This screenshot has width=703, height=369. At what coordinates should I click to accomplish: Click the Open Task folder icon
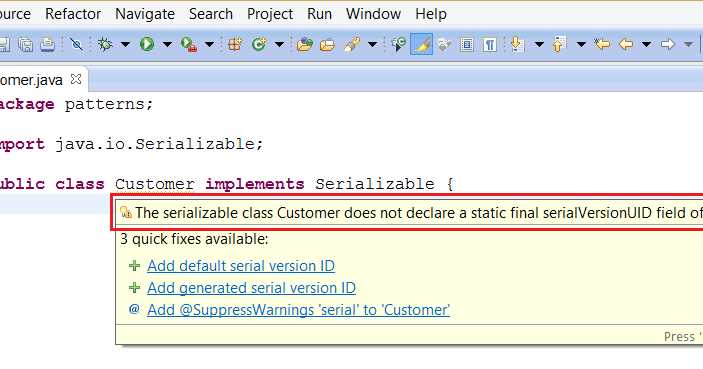pos(328,44)
